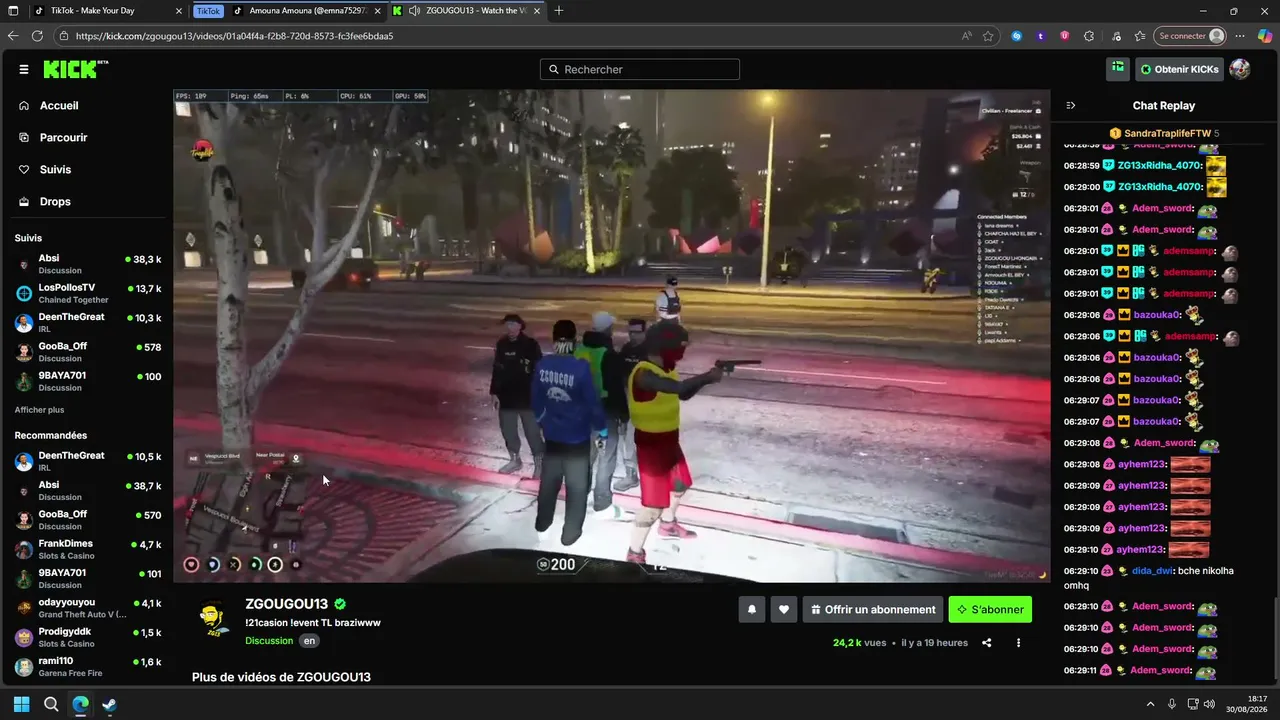Open Prodigyddk in the Recommandées list

pyautogui.click(x=88, y=637)
